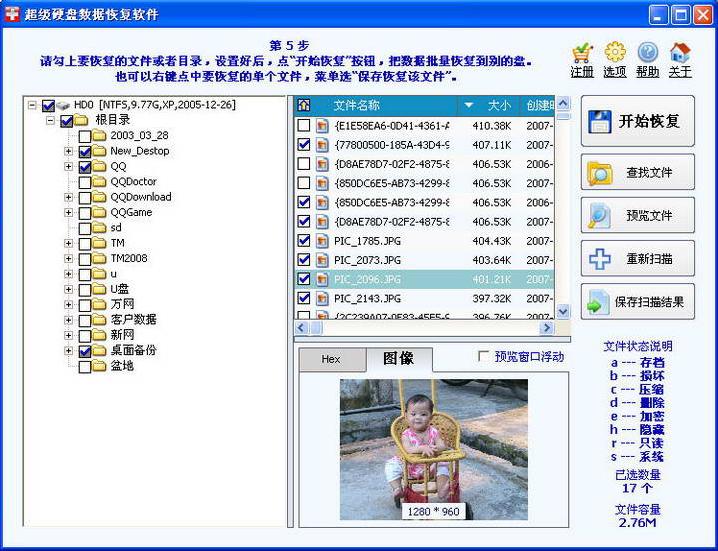Click the 预览文件 magnifier icon button

pos(637,215)
